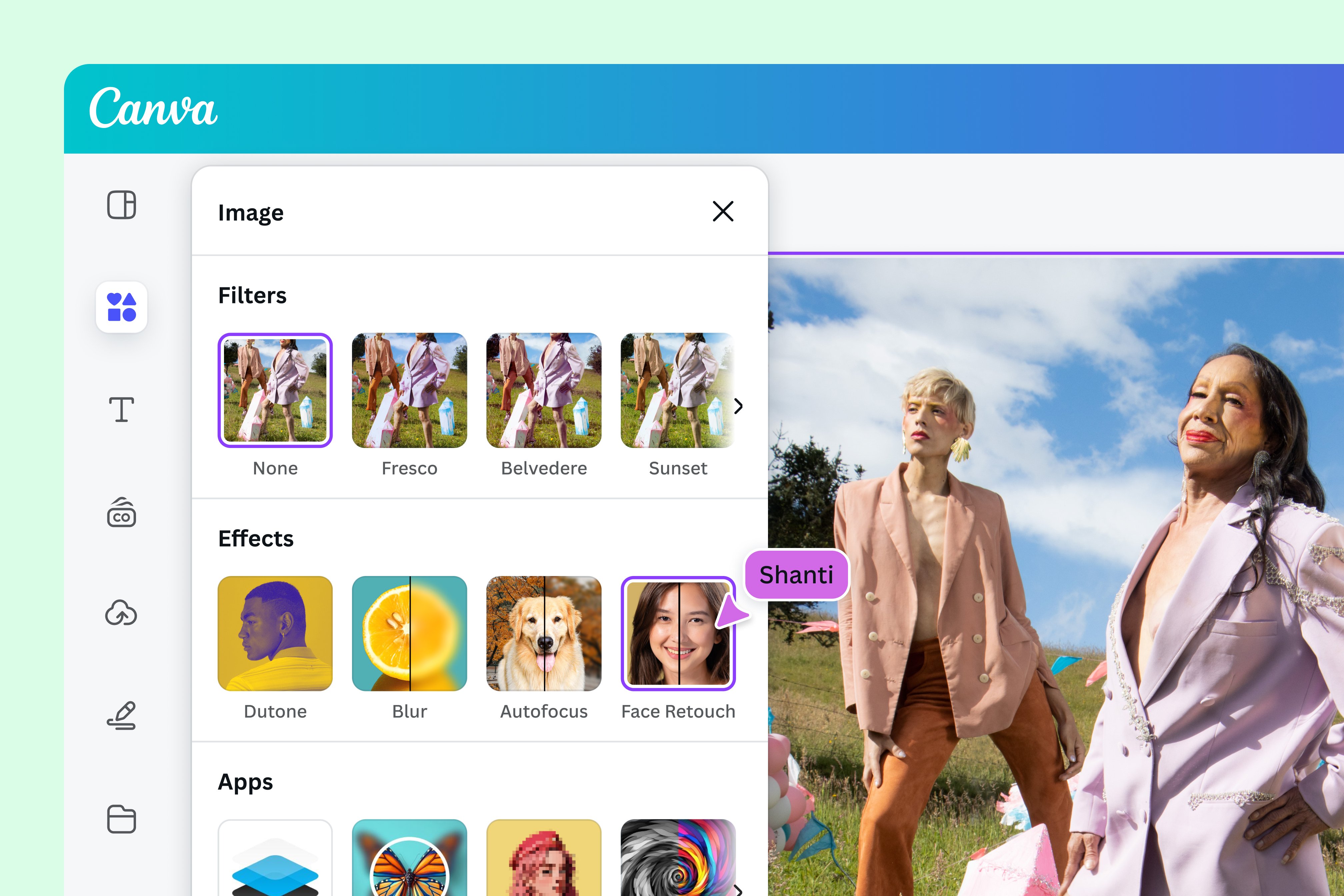Close the Image panel

click(723, 211)
